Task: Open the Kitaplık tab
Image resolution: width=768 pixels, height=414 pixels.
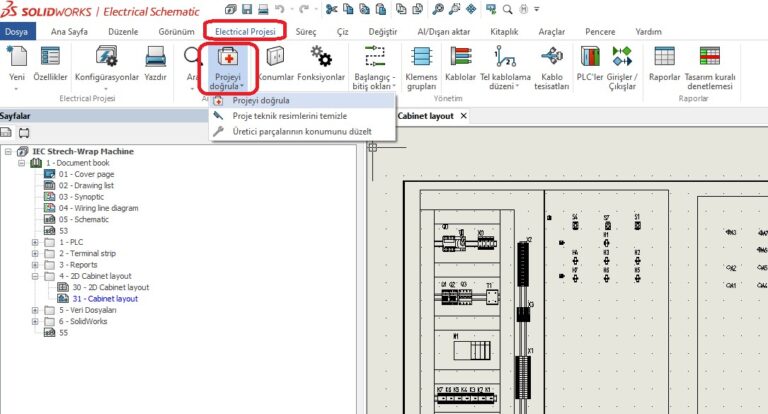Action: tap(503, 31)
